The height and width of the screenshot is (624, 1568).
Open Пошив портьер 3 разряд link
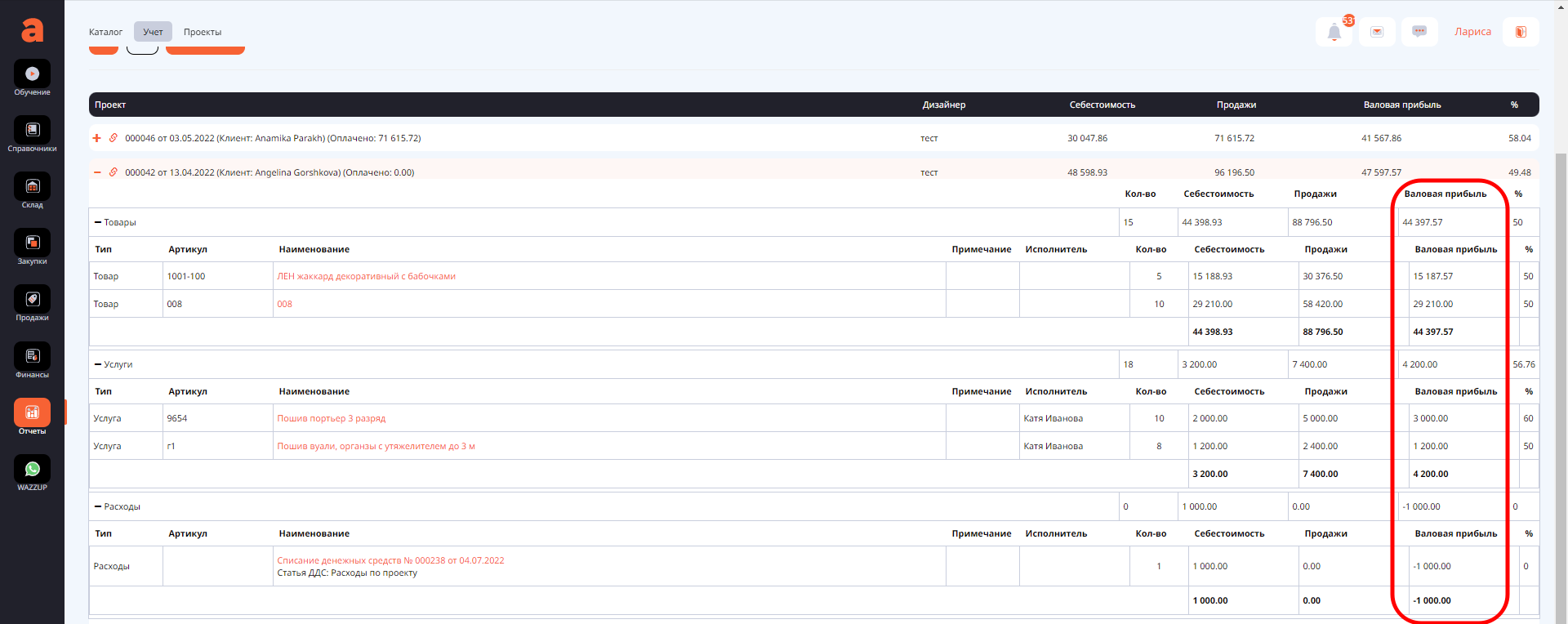coord(331,418)
